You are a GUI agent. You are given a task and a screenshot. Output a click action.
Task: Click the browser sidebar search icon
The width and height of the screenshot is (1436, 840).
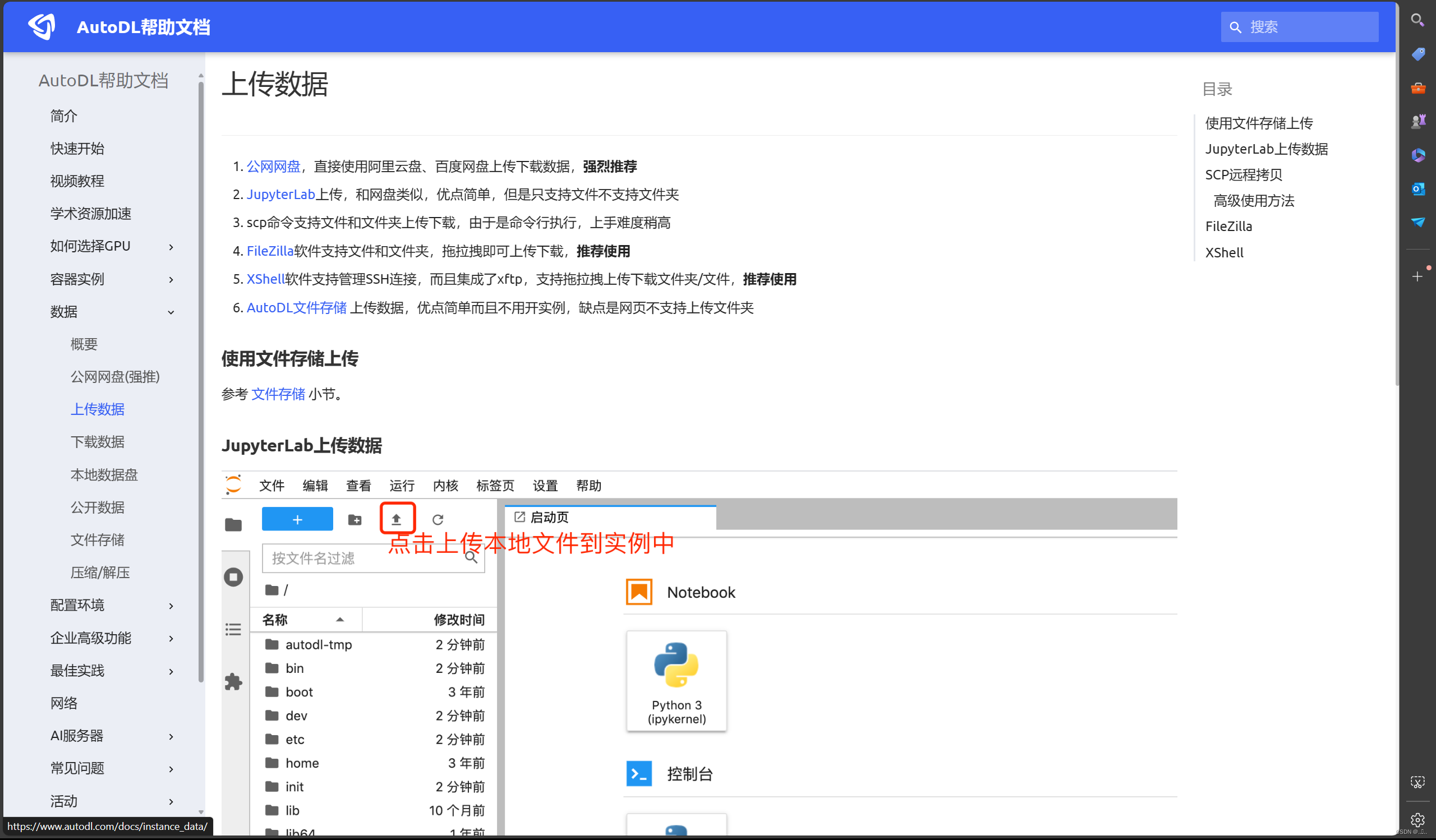click(1417, 21)
